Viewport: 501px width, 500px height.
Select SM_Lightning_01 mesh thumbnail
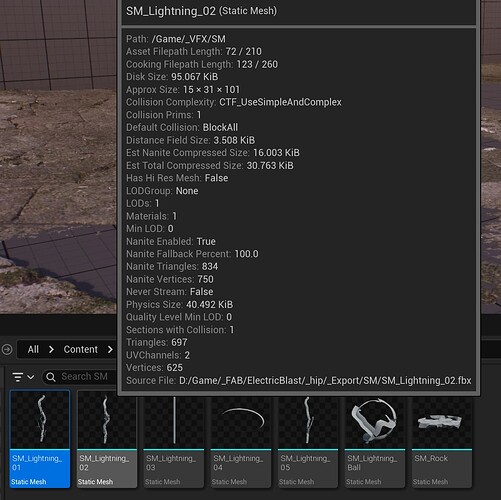(40, 419)
